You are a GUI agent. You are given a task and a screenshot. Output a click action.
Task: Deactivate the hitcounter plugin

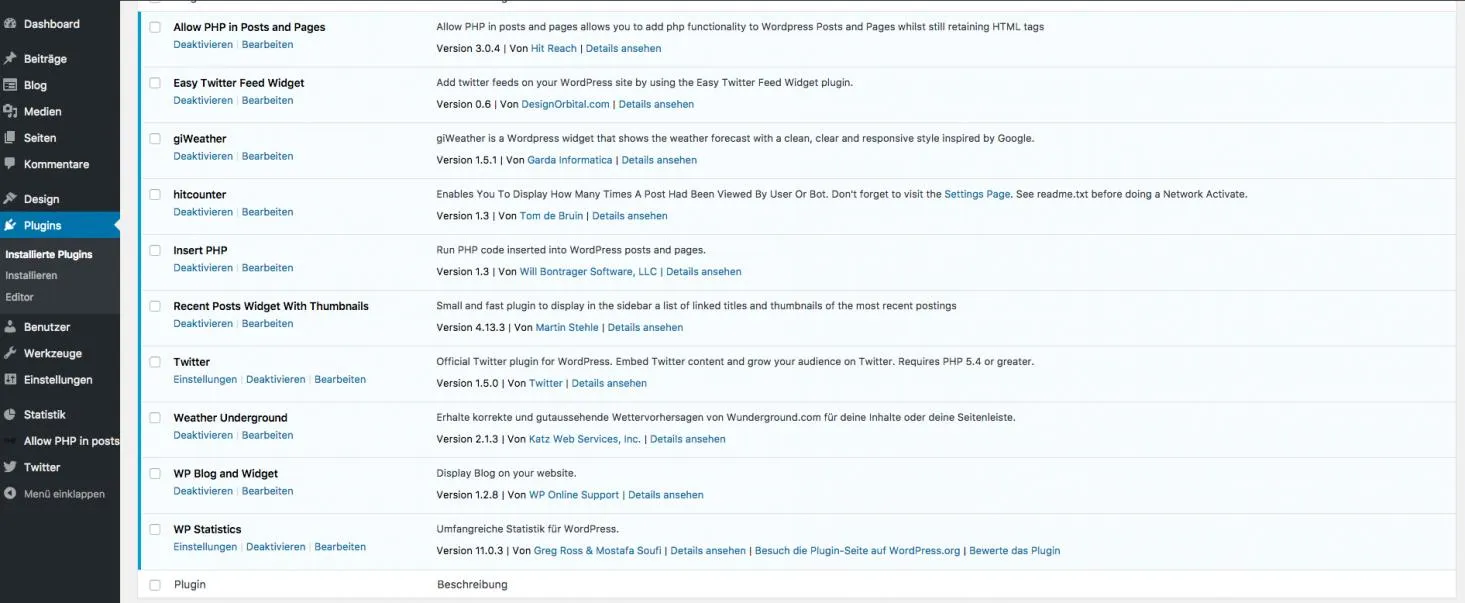(x=203, y=212)
